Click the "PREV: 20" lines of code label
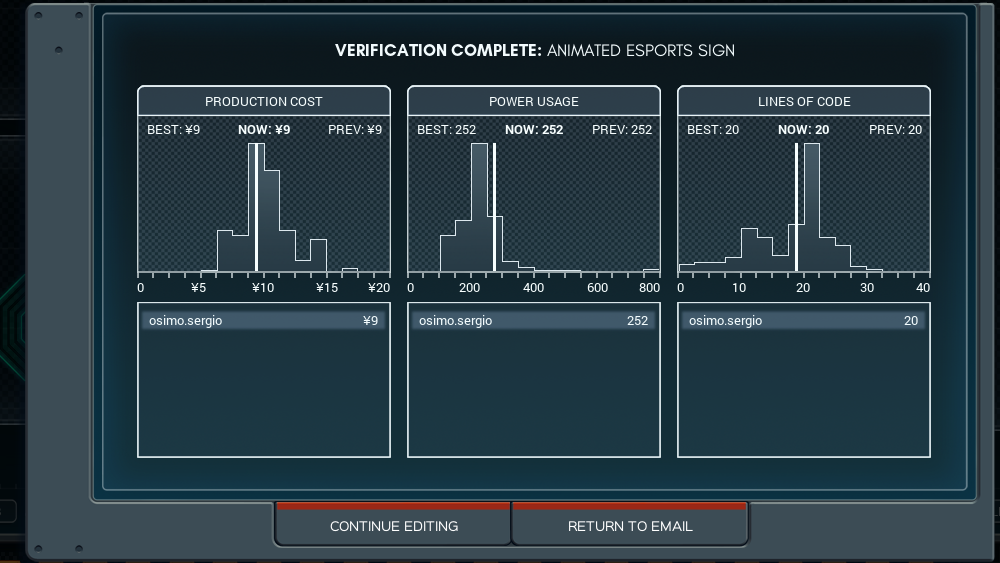 click(x=895, y=130)
